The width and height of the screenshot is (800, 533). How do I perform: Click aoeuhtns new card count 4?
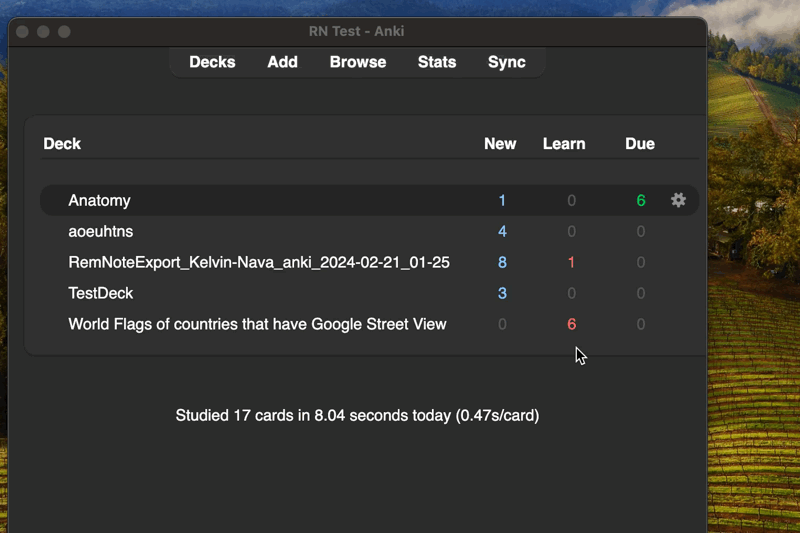click(502, 231)
